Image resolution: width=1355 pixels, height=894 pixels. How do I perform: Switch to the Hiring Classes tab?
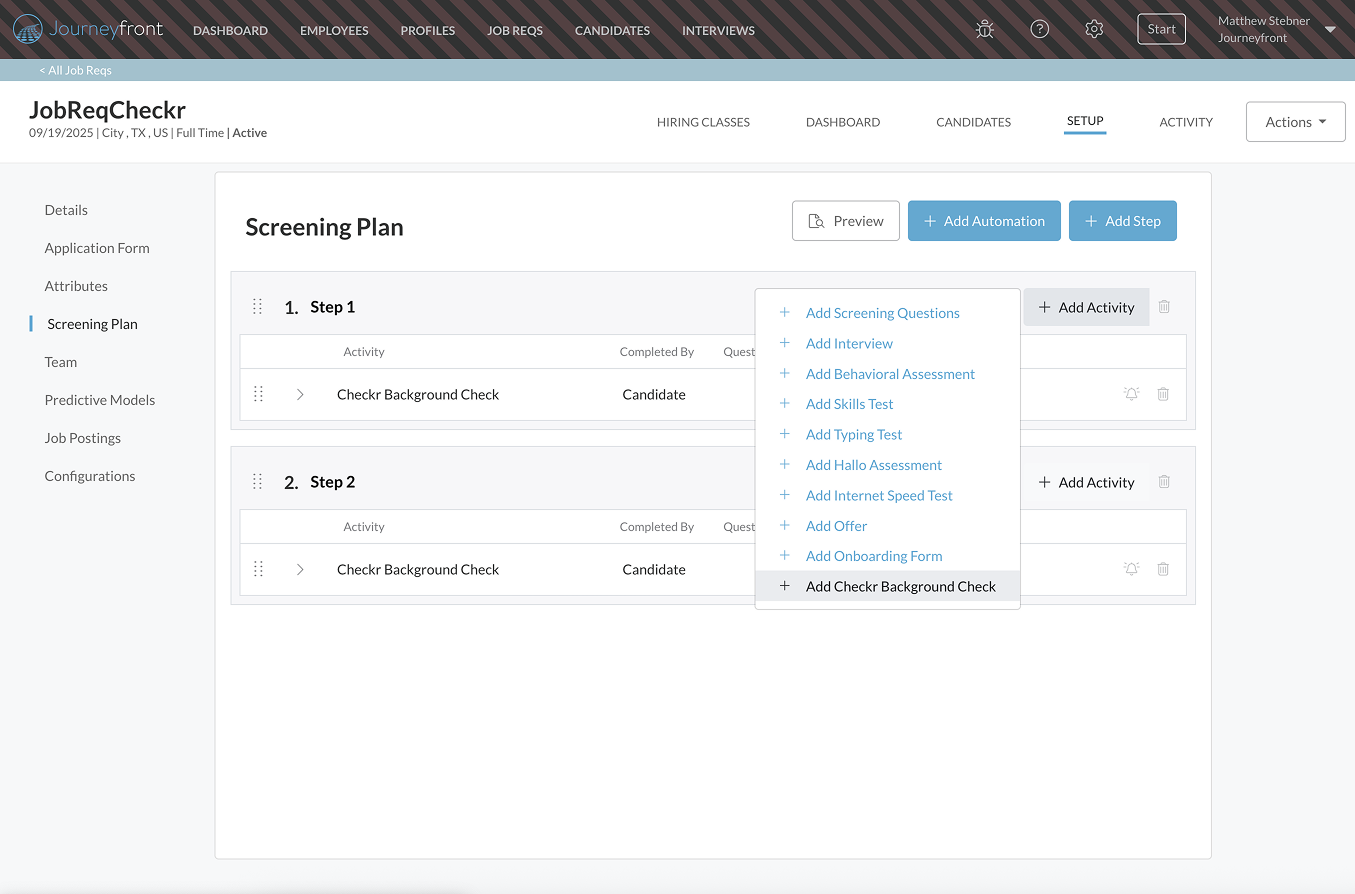703,122
